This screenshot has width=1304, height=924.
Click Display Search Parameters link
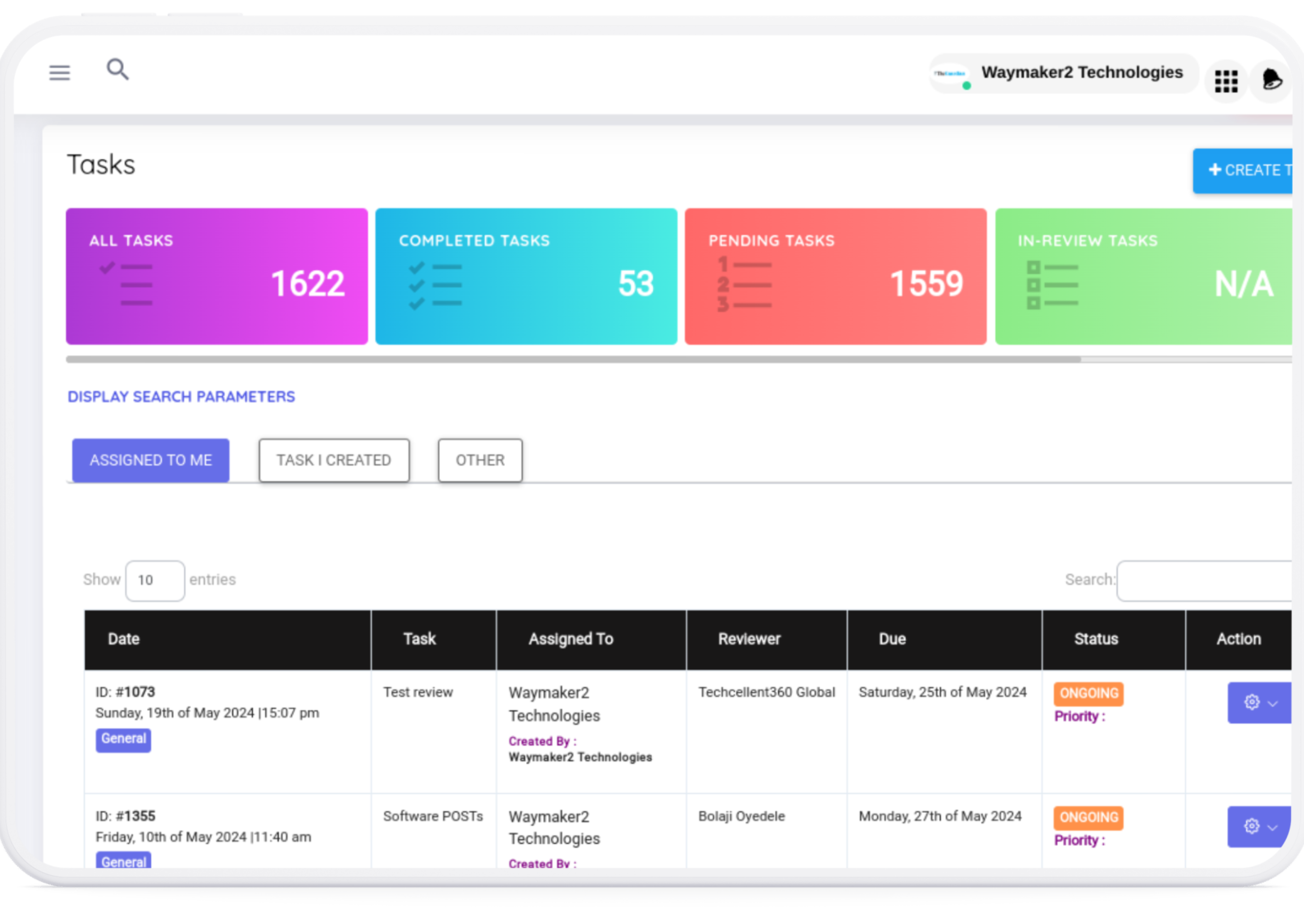click(x=181, y=396)
